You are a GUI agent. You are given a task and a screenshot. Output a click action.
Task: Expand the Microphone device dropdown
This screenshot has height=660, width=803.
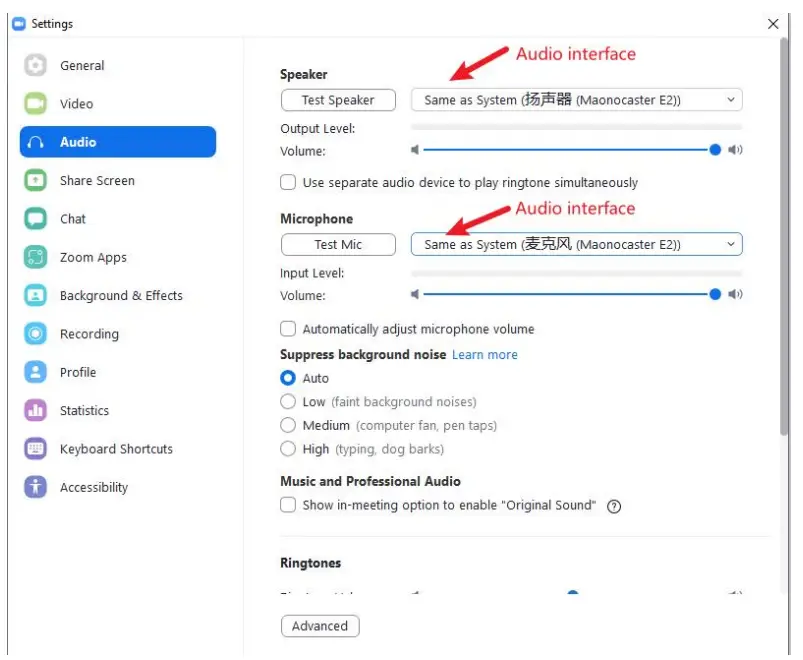click(x=576, y=245)
